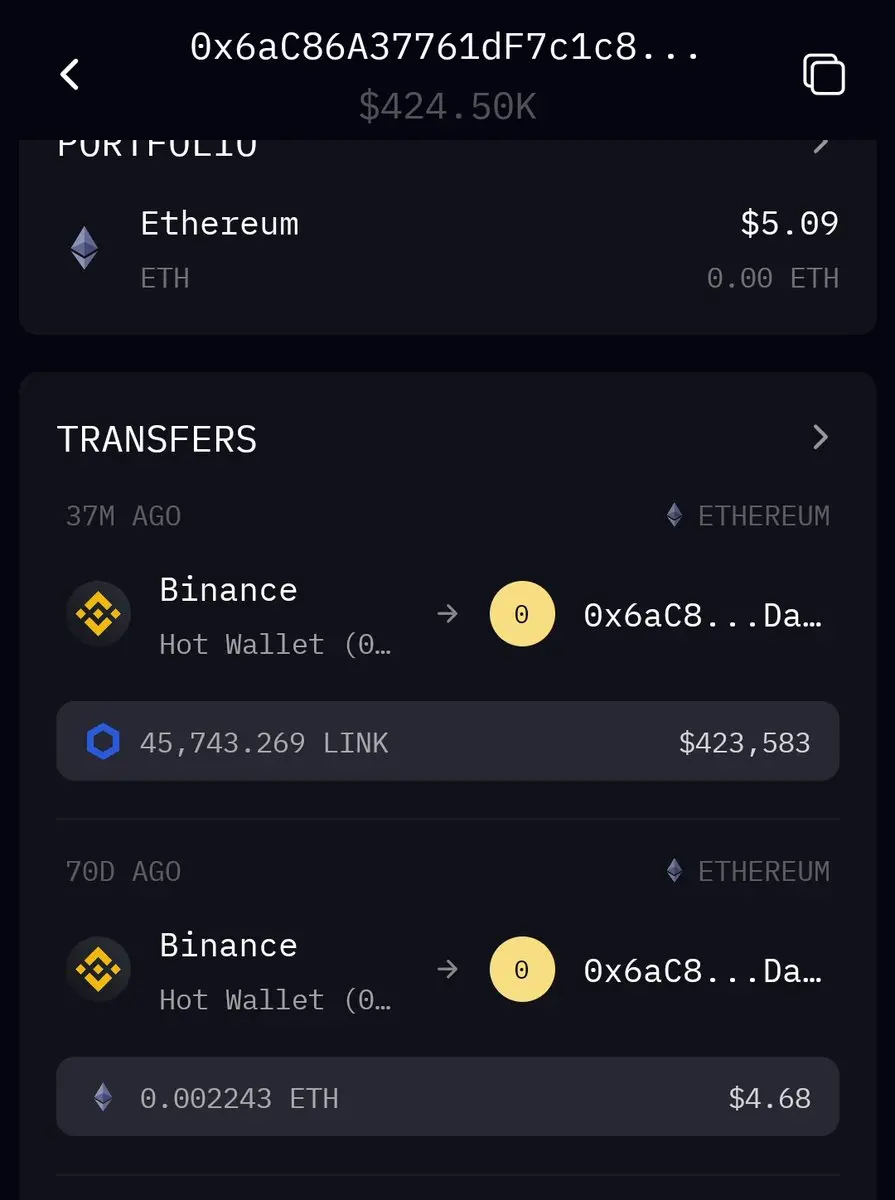895x1200 pixels.
Task: Open Binance Hot Wallet in the 37M ago transfer
Action: [x=276, y=615]
